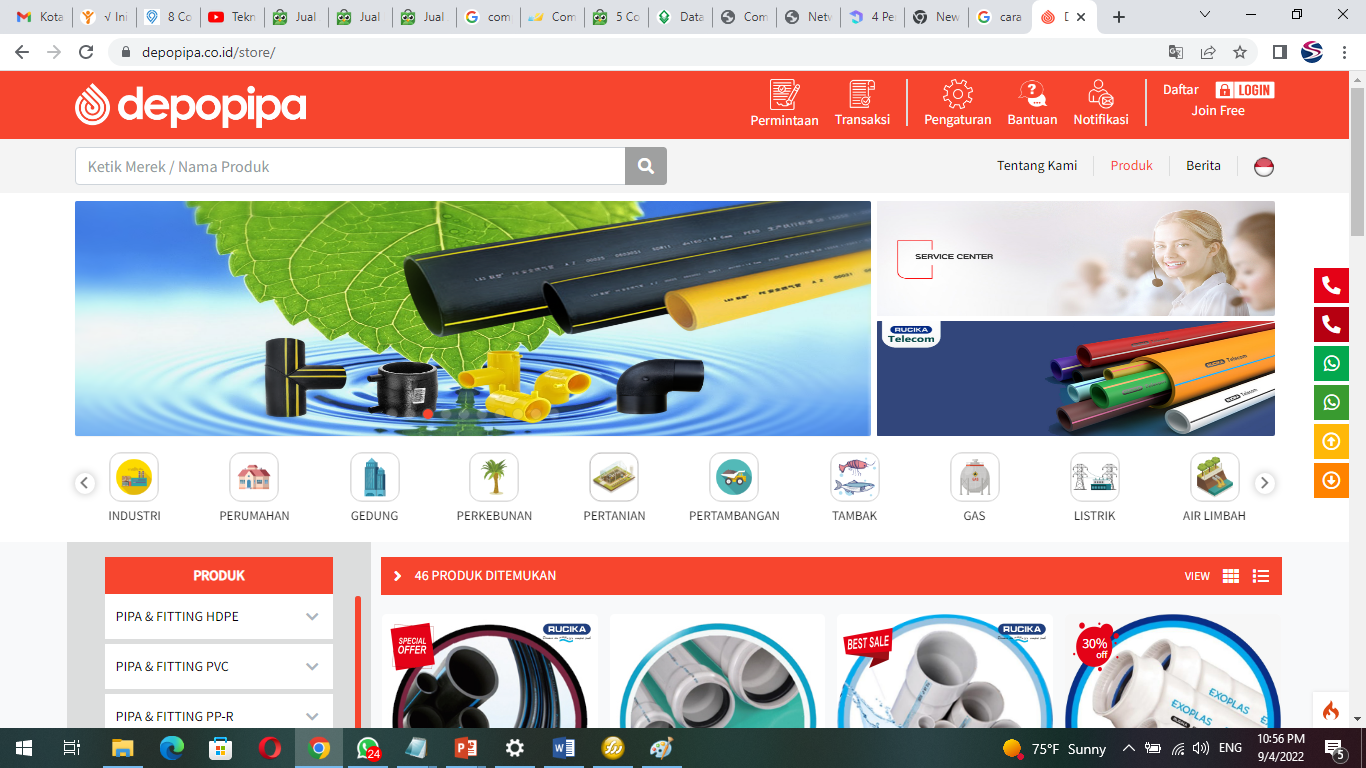Focus the Ketik Merek / Nama Produk search field
Screen dimensions: 1366x768
point(350,166)
